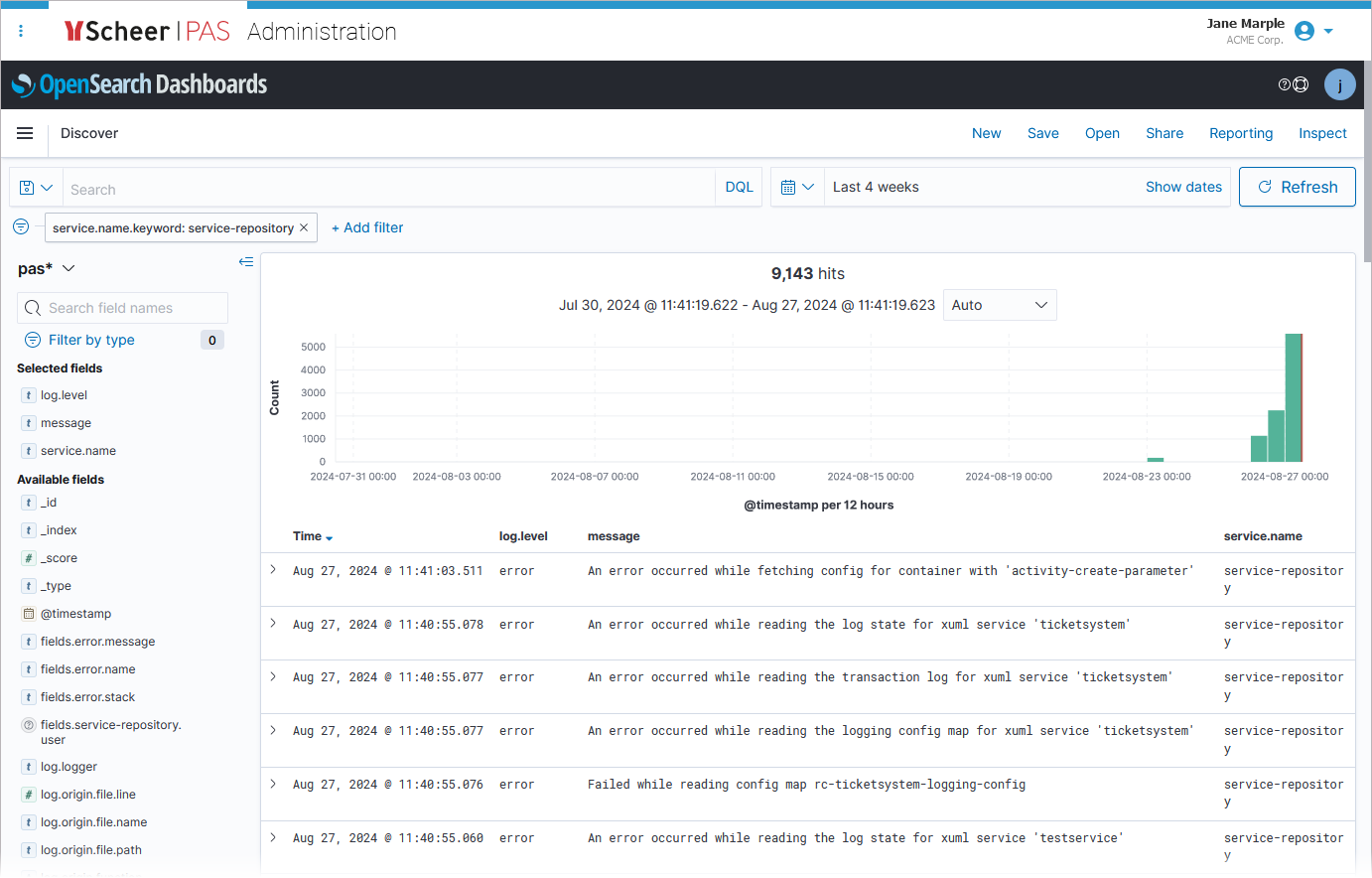Viewport: 1372px width, 878px height.
Task: Open the OpenSearch Dashboards navigation hamburger menu
Action: (24, 132)
